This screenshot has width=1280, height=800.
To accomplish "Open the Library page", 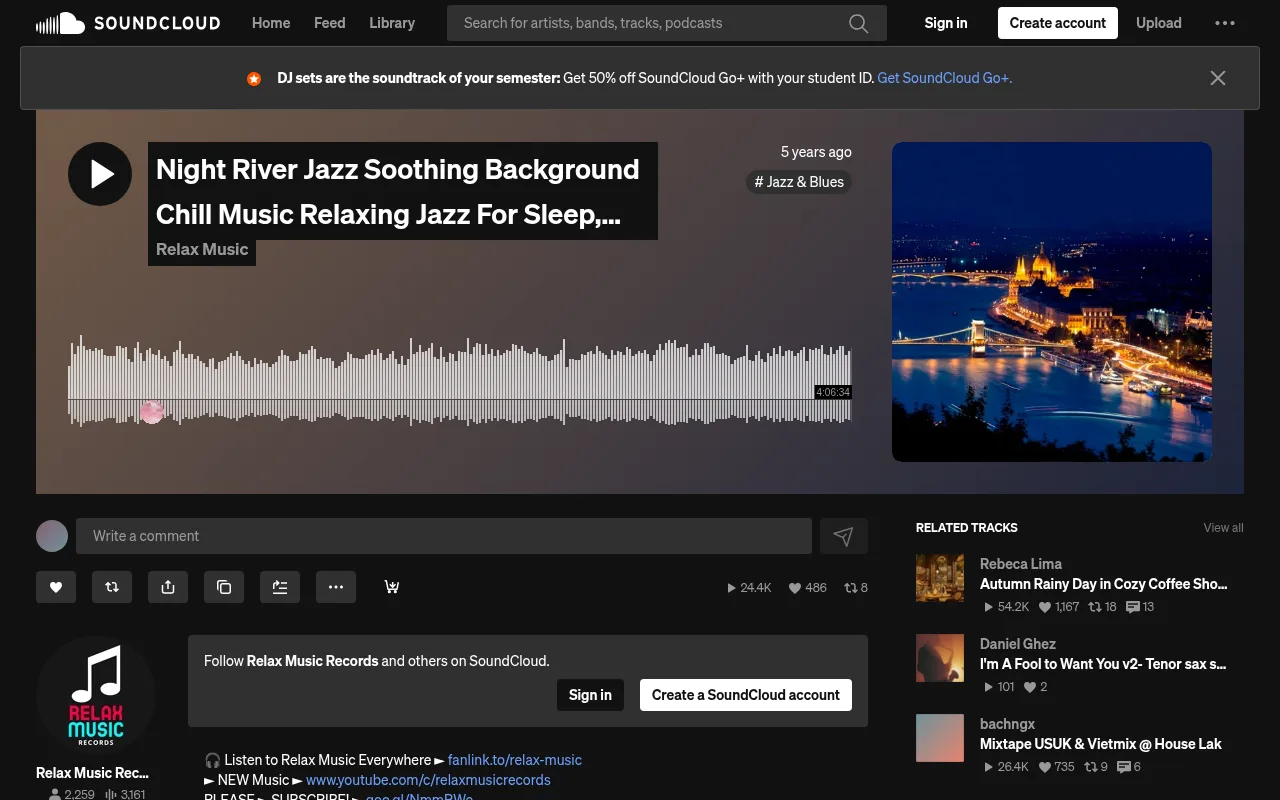I will [392, 23].
